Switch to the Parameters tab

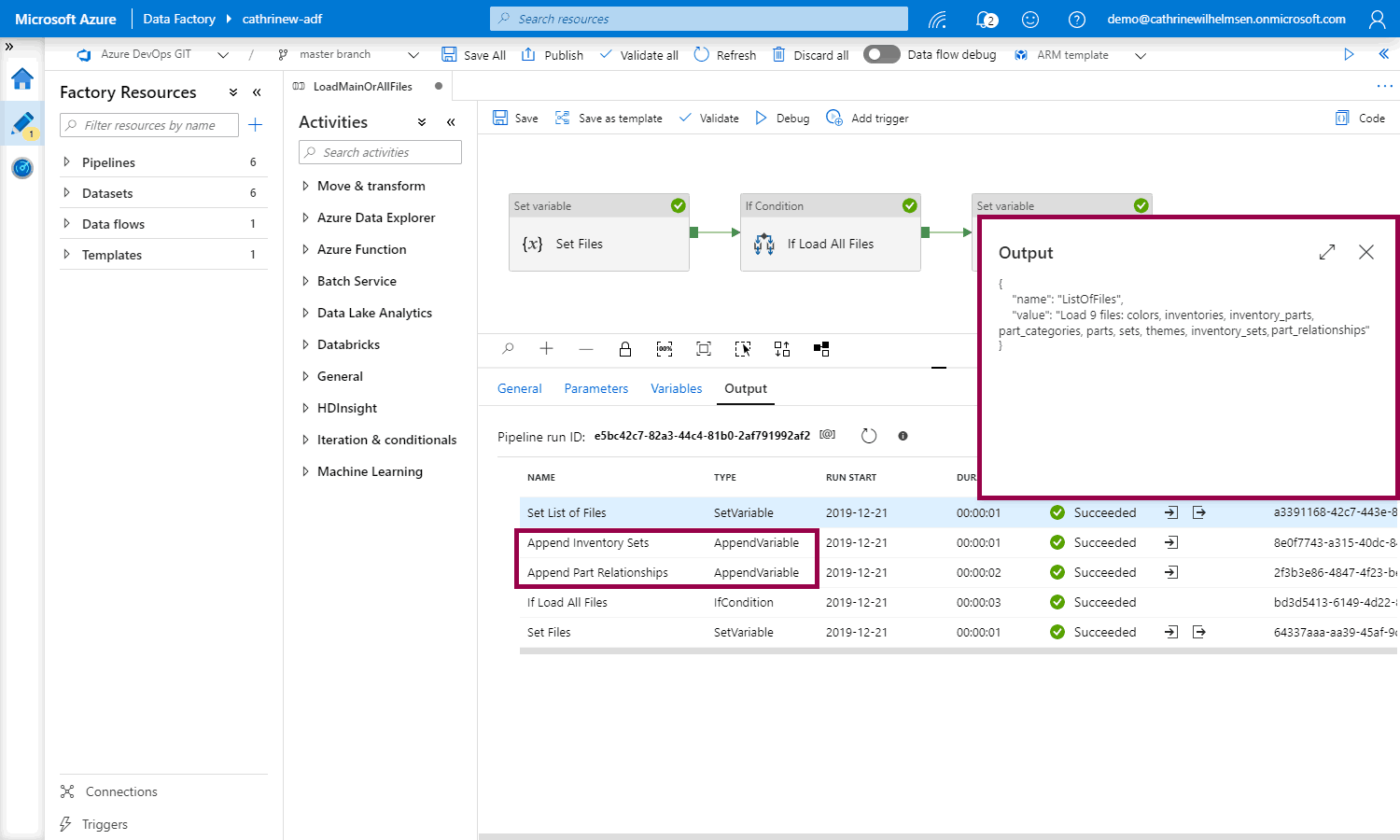(595, 388)
